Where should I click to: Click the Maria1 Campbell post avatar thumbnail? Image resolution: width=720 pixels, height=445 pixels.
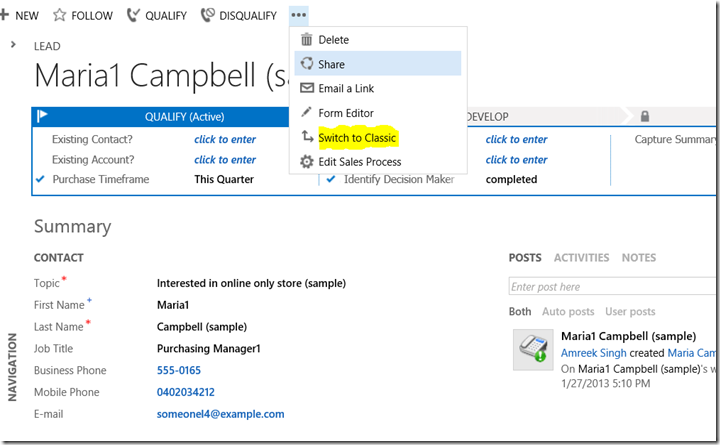531,347
